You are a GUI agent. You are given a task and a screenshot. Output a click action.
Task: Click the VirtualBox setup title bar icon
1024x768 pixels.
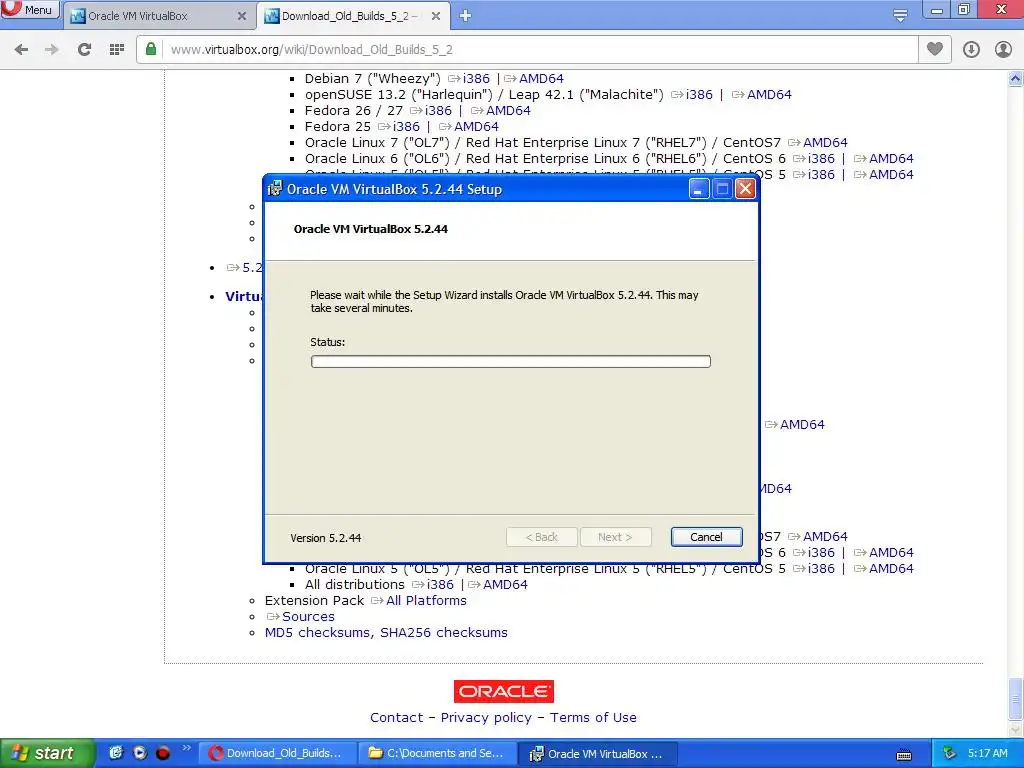pos(275,189)
